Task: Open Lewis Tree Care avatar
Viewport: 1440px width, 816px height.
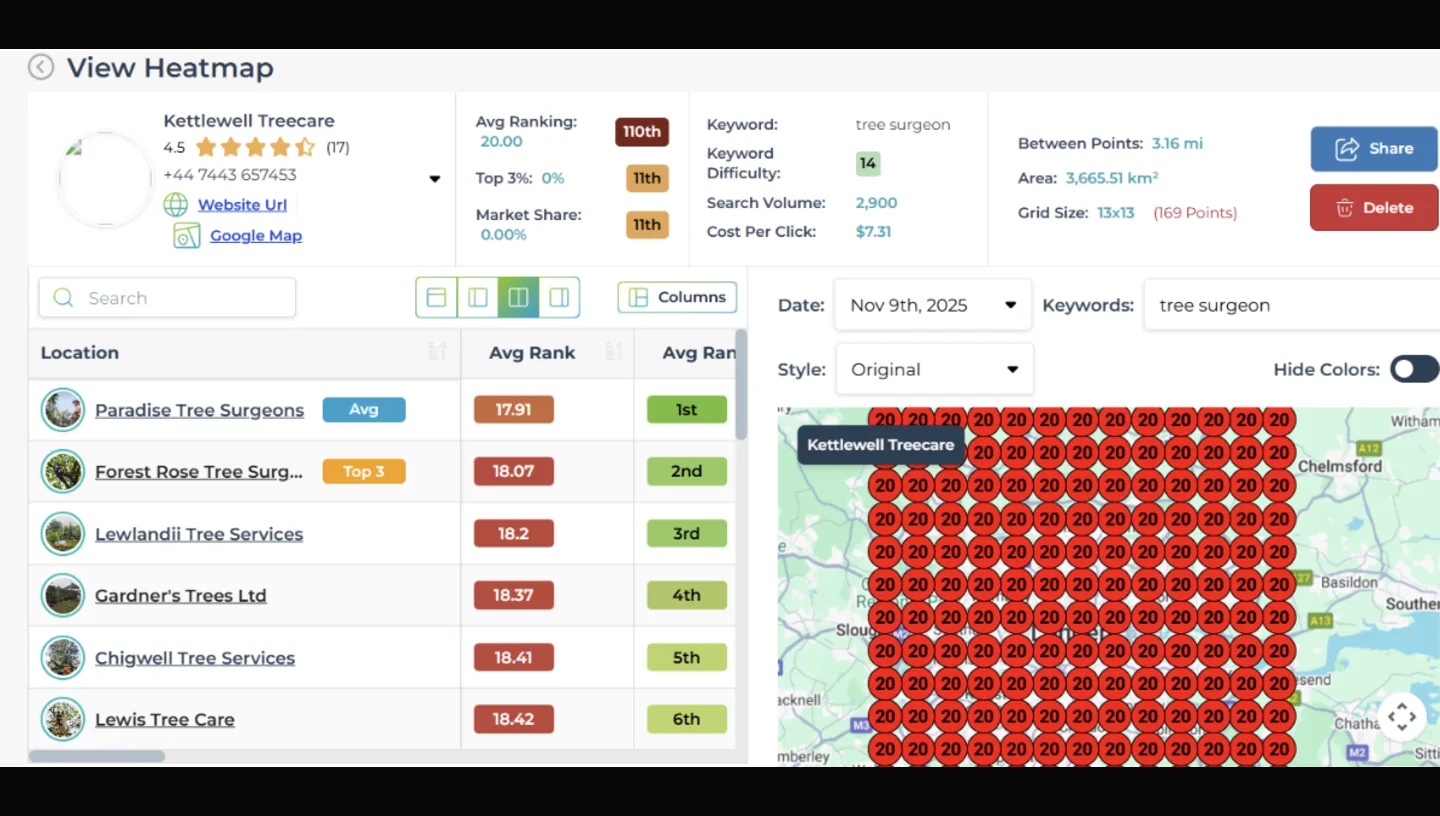Action: pos(63,720)
